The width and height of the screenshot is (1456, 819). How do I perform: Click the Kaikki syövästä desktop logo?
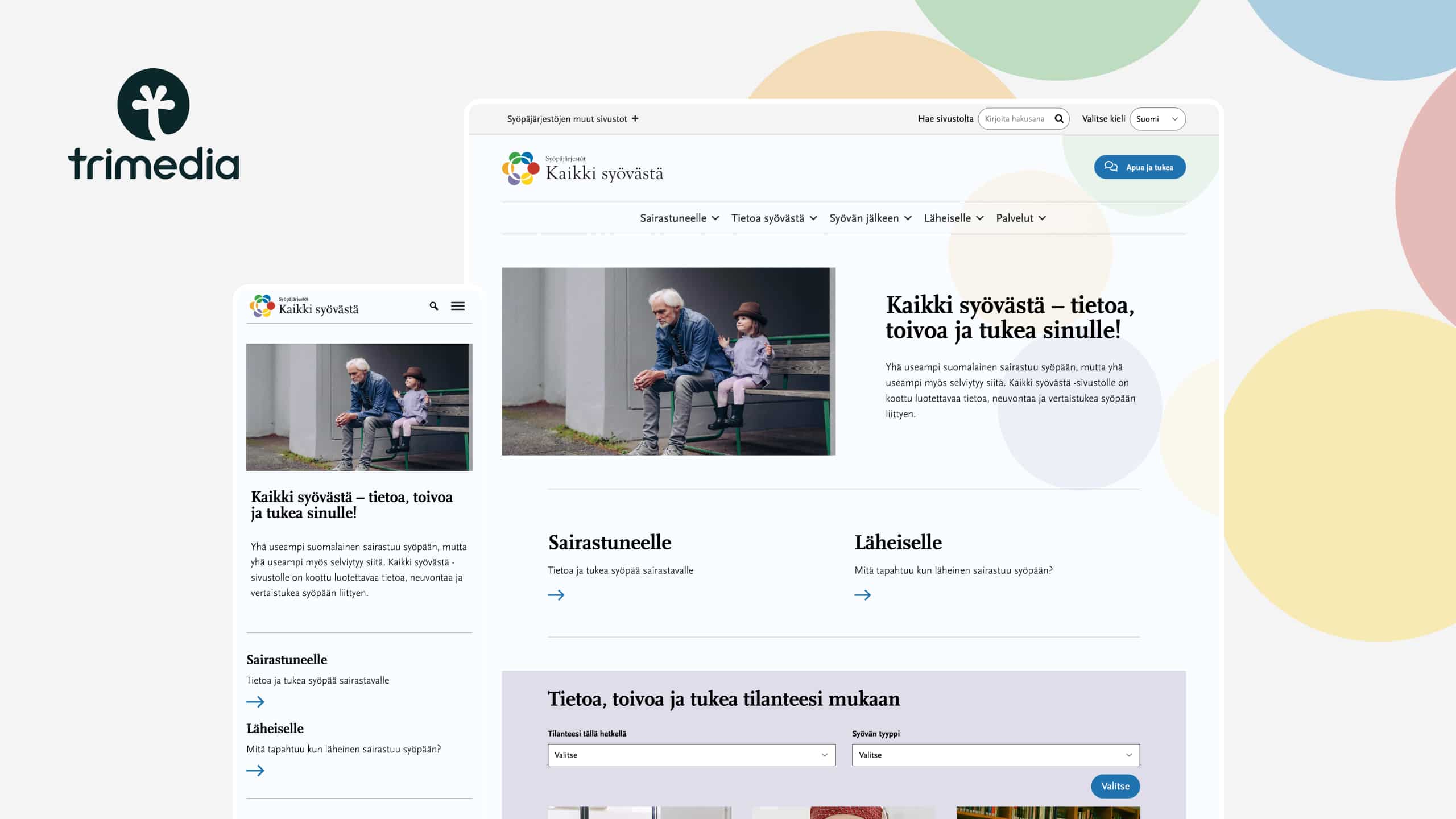coord(582,168)
